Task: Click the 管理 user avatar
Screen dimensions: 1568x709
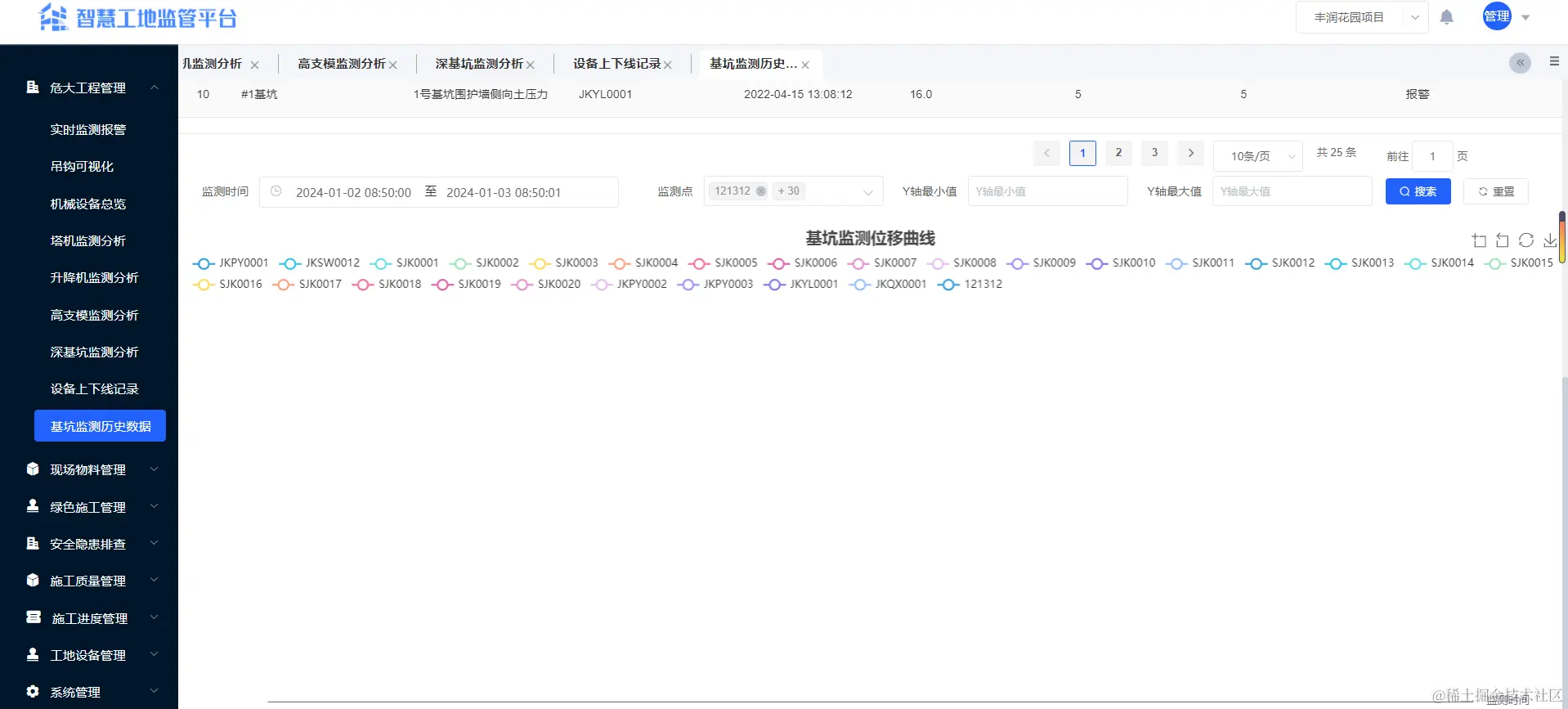Action: [1497, 16]
